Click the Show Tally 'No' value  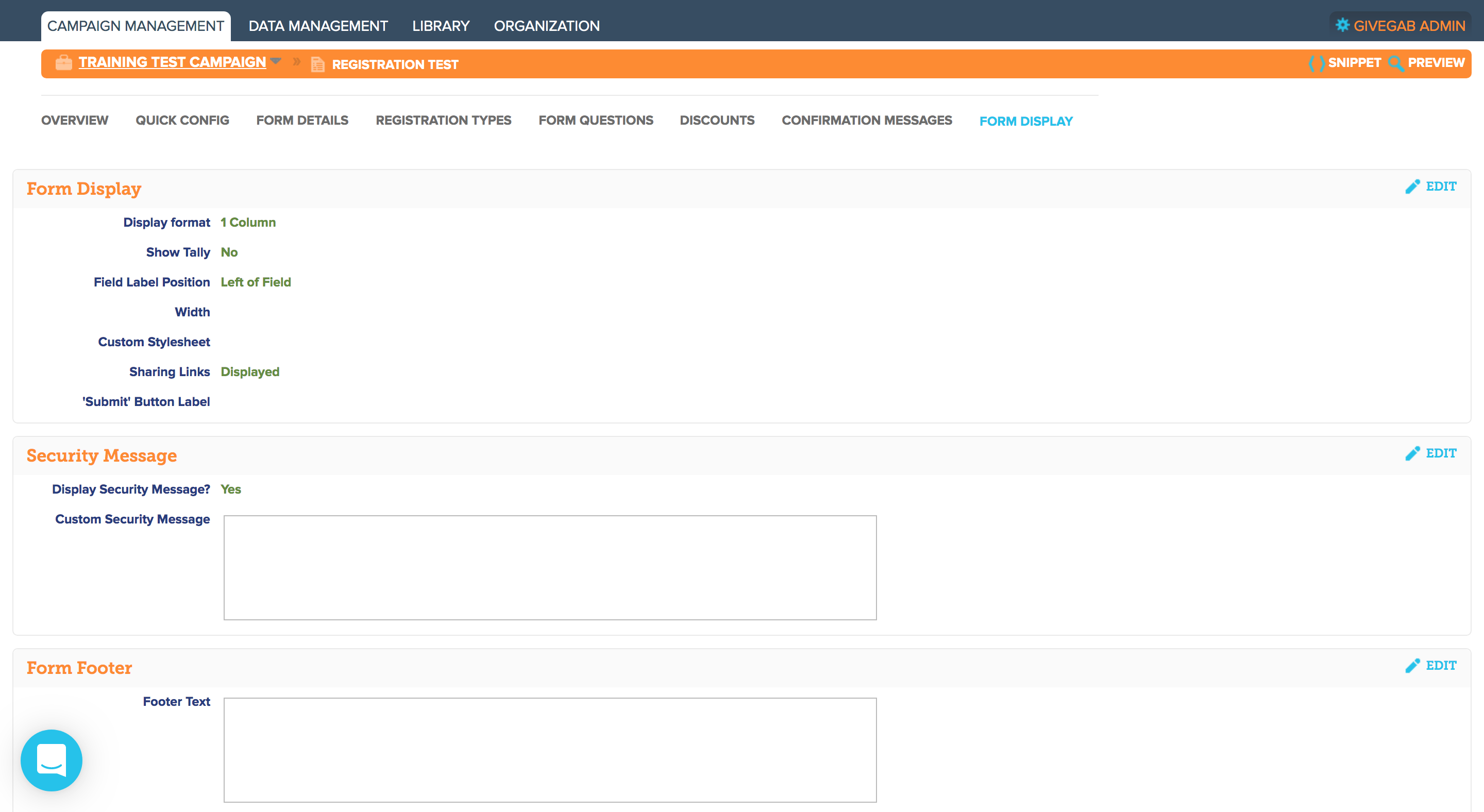tap(229, 253)
